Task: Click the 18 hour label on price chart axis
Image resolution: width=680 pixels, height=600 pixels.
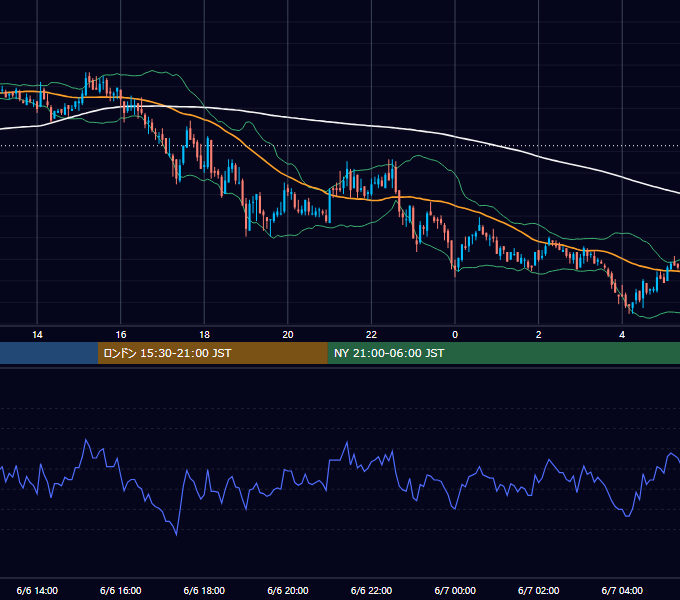Action: (x=204, y=335)
